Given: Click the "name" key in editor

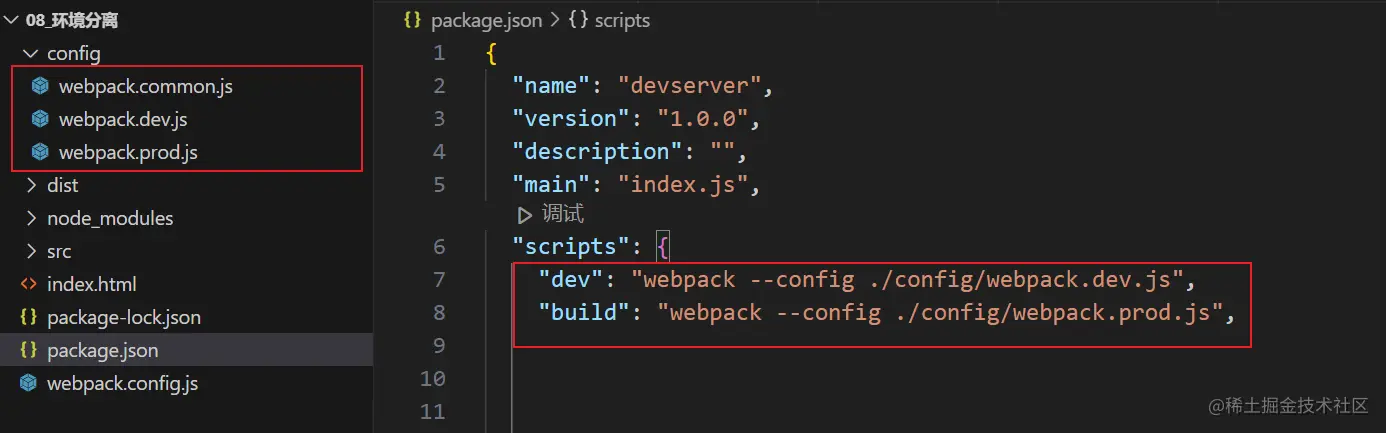Looking at the screenshot, I should [x=551, y=86].
